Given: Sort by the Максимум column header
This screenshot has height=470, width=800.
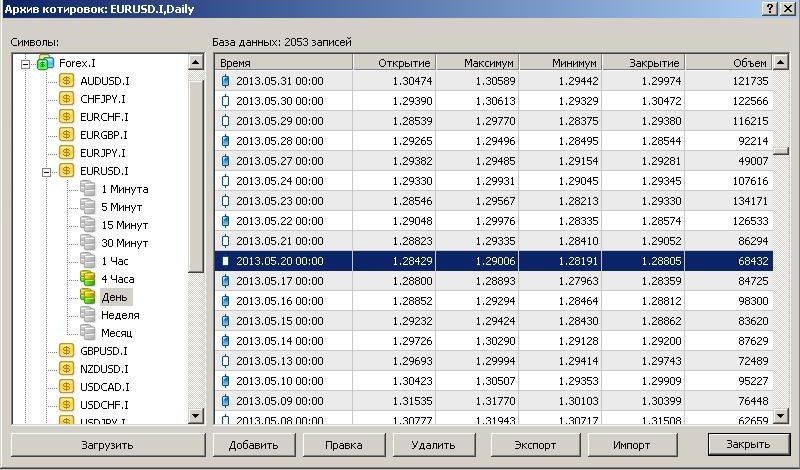Looking at the screenshot, I should [478, 63].
